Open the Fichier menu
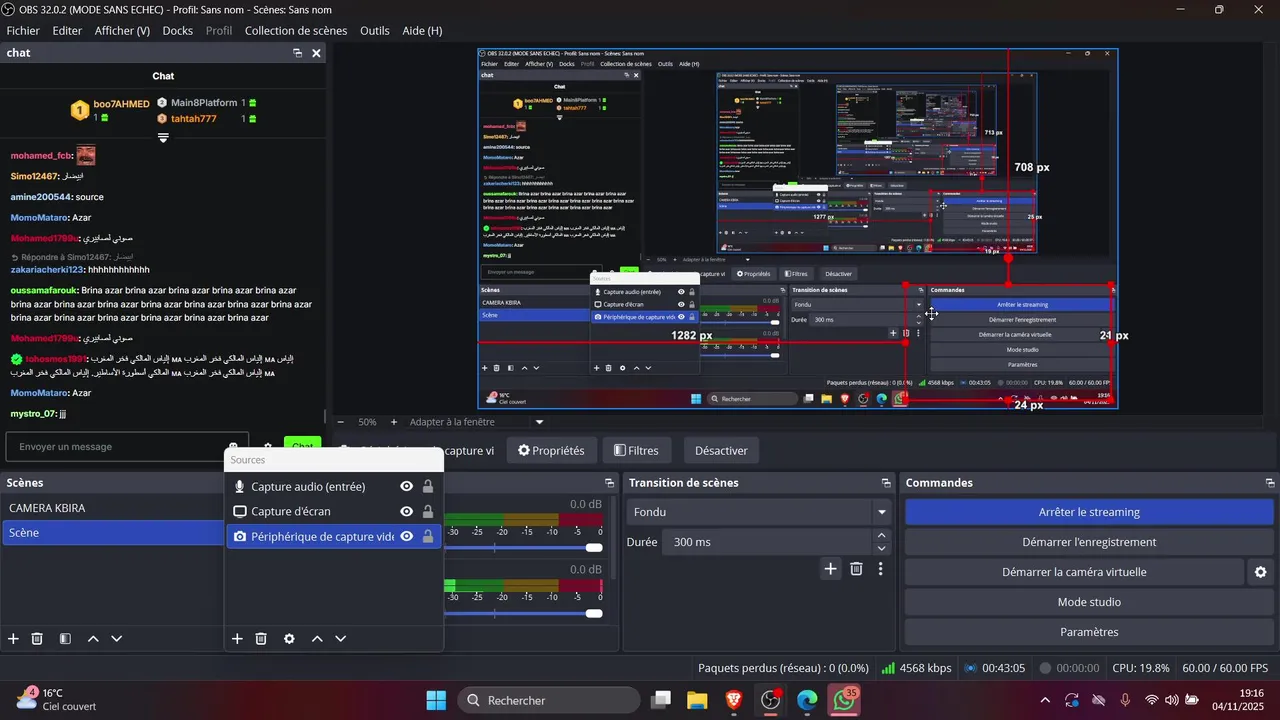1280x720 pixels. click(23, 31)
